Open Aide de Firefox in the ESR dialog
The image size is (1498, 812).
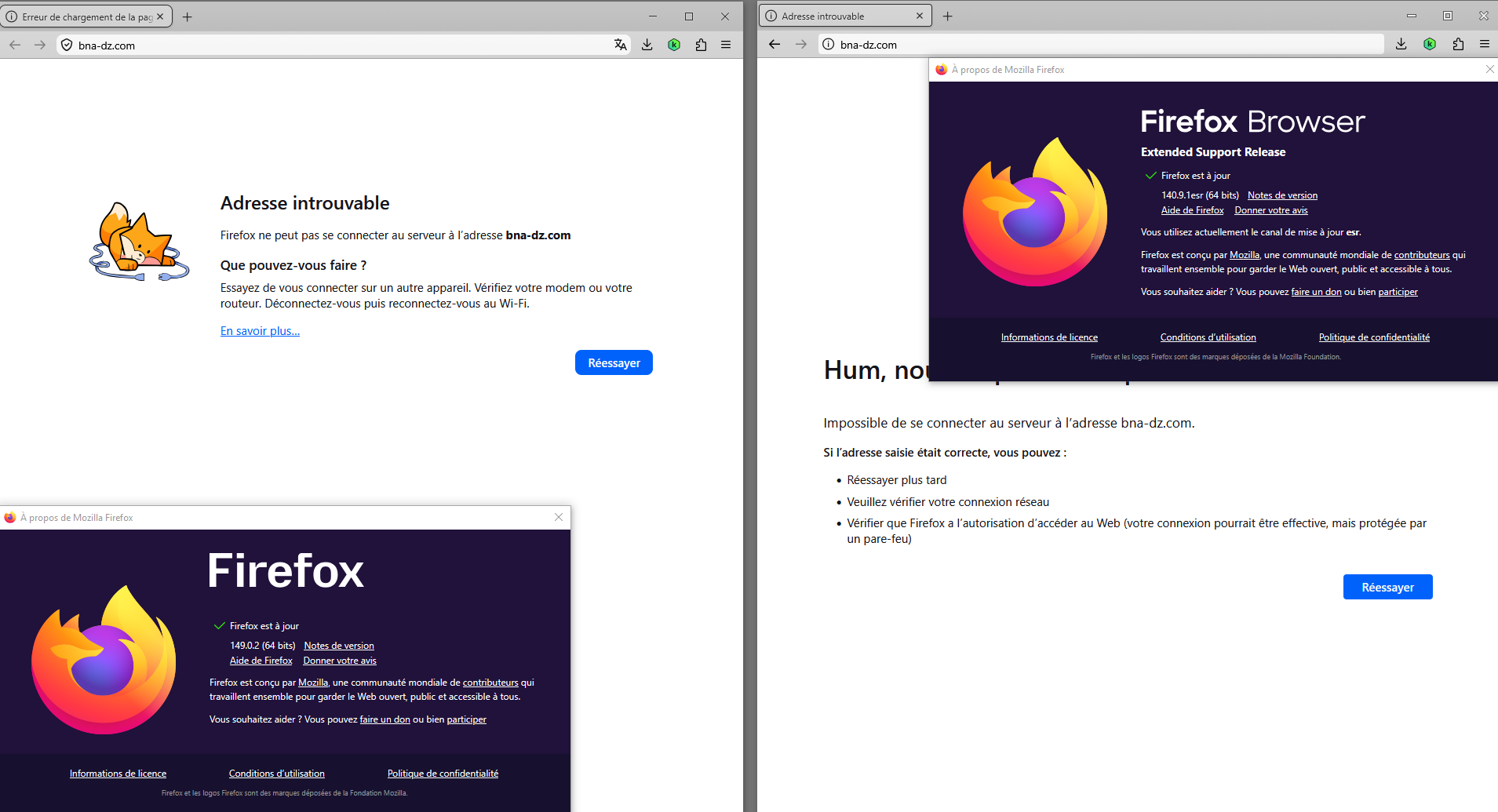1193,210
